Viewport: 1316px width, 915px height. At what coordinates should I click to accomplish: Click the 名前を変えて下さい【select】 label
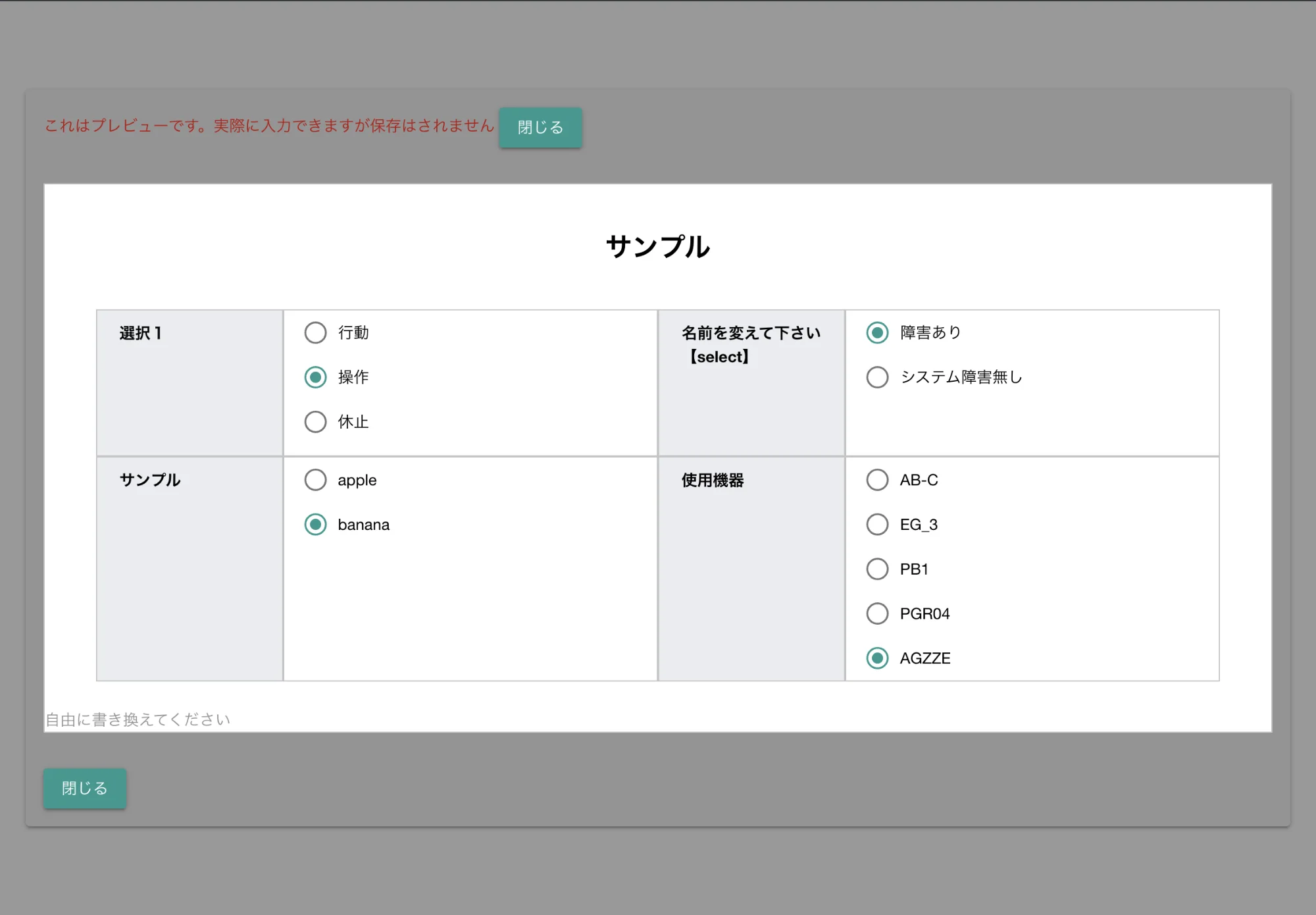click(x=751, y=345)
